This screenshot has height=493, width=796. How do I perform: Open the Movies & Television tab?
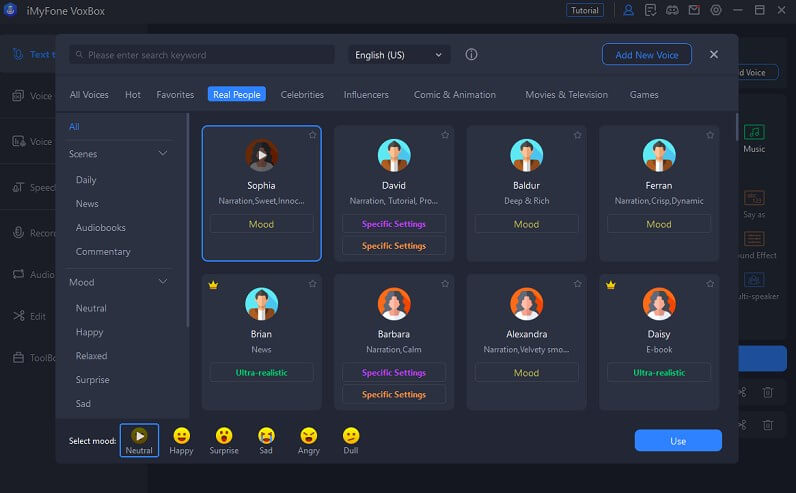point(567,94)
